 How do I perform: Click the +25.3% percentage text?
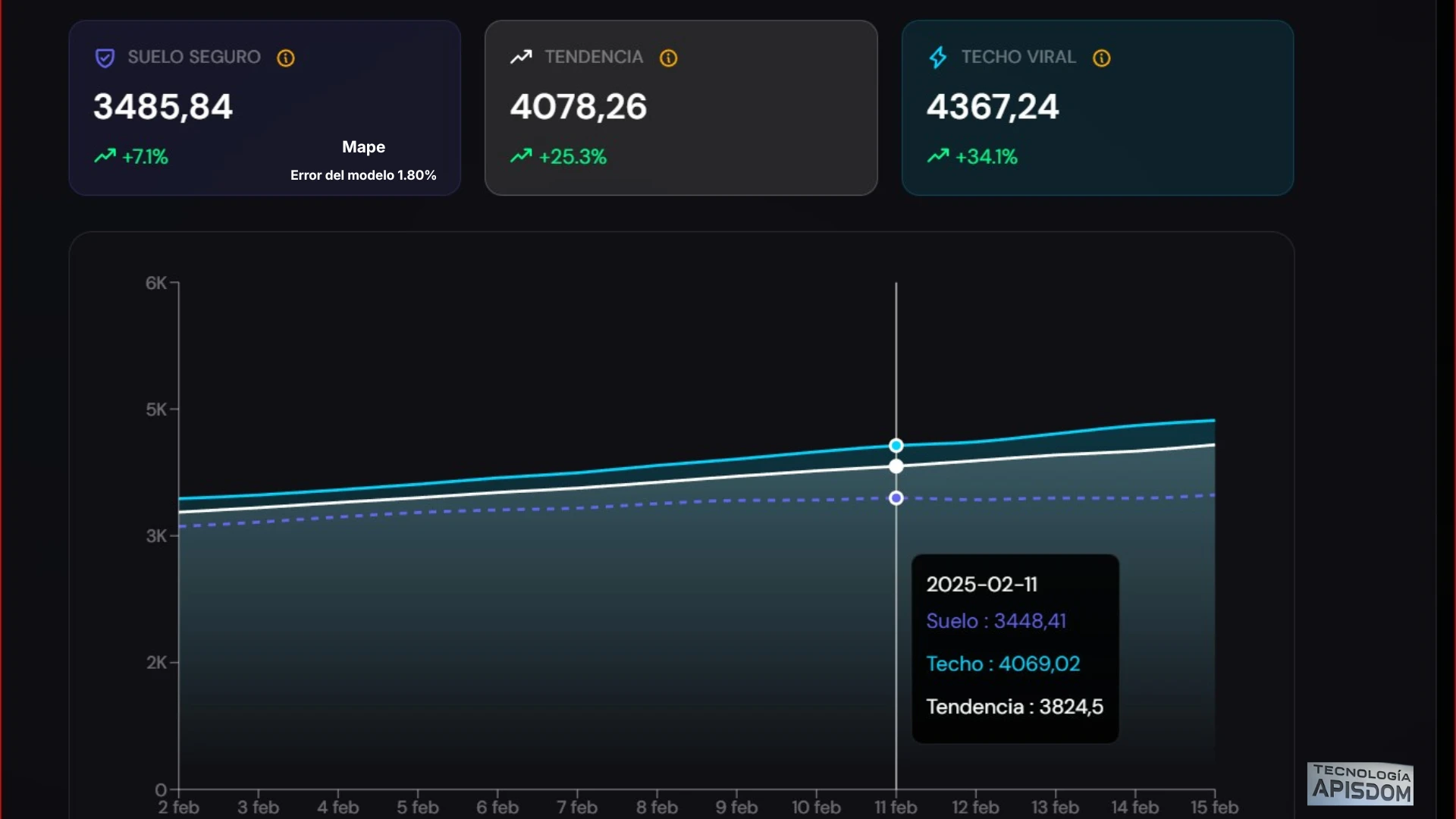tap(573, 157)
